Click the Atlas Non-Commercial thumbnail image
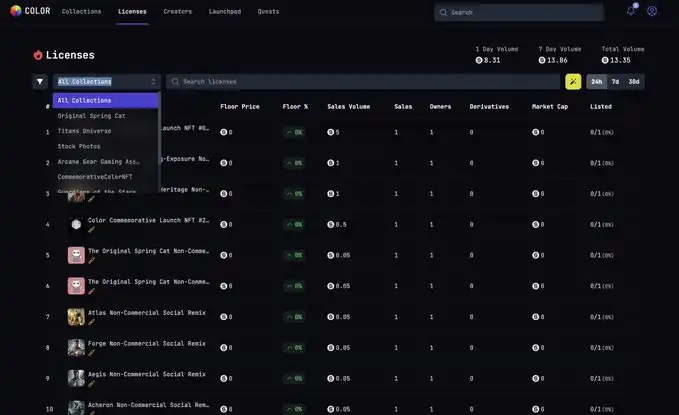The height and width of the screenshot is (415, 679). point(76,316)
